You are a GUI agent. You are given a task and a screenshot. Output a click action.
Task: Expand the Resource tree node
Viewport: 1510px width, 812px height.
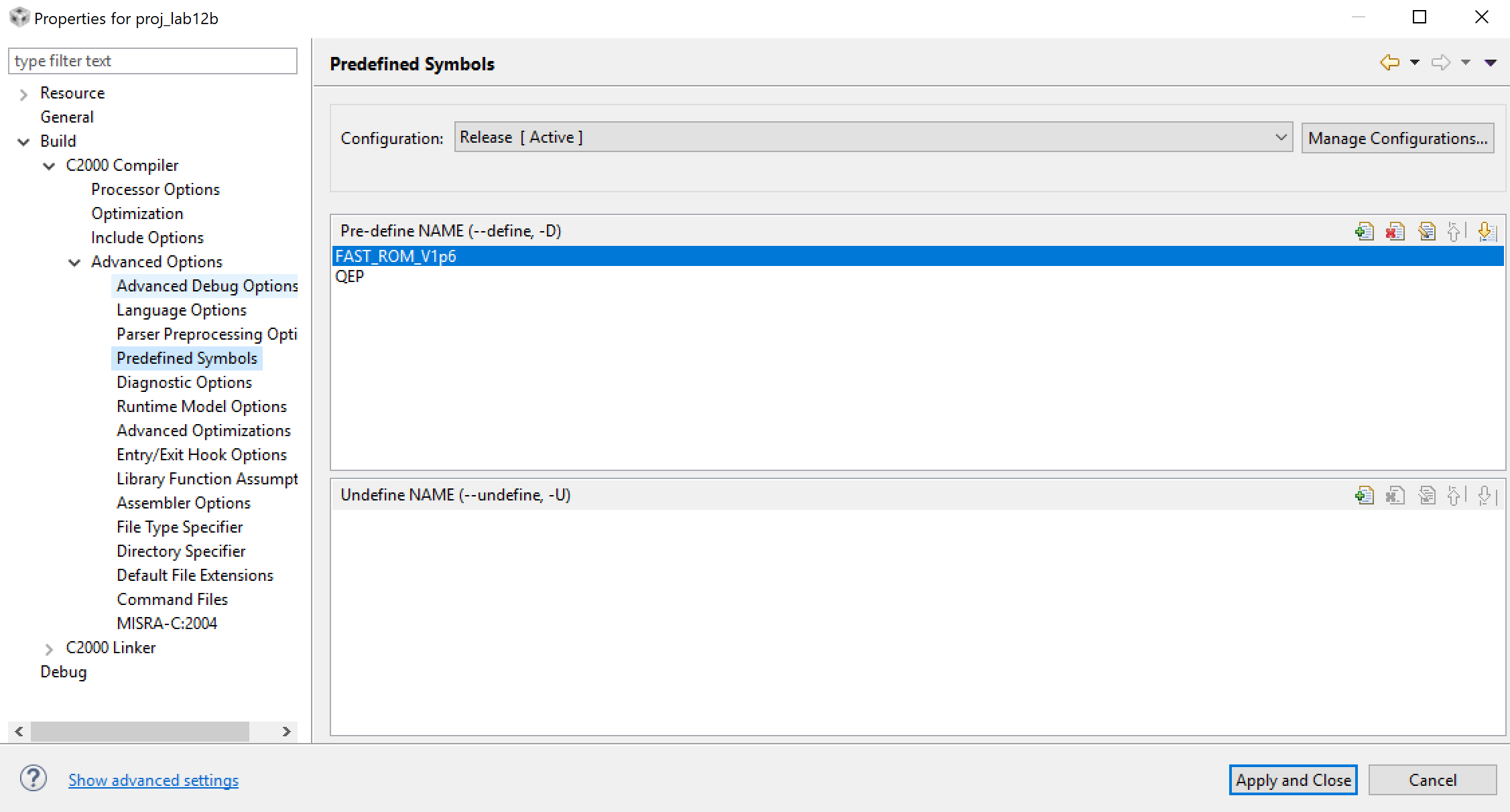[23, 94]
